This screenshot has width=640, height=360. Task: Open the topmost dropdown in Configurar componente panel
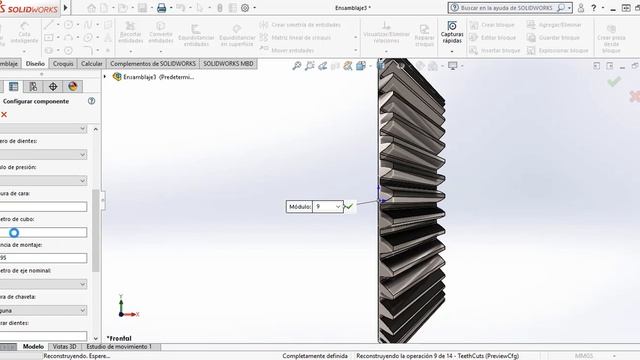(x=83, y=129)
